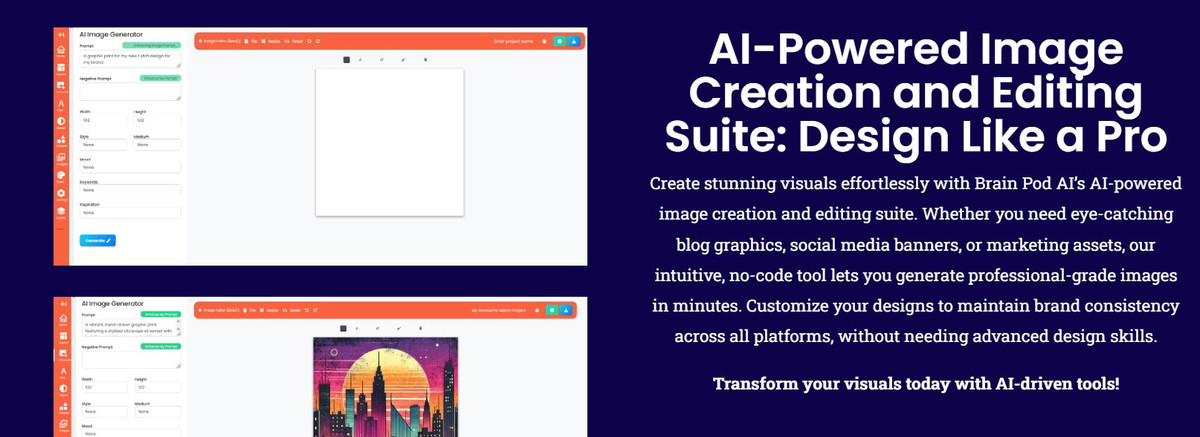This screenshot has width=1200, height=437.
Task: Click Enhance My Prompt beside blank-canvas Negative Prompt
Action: coord(160,78)
